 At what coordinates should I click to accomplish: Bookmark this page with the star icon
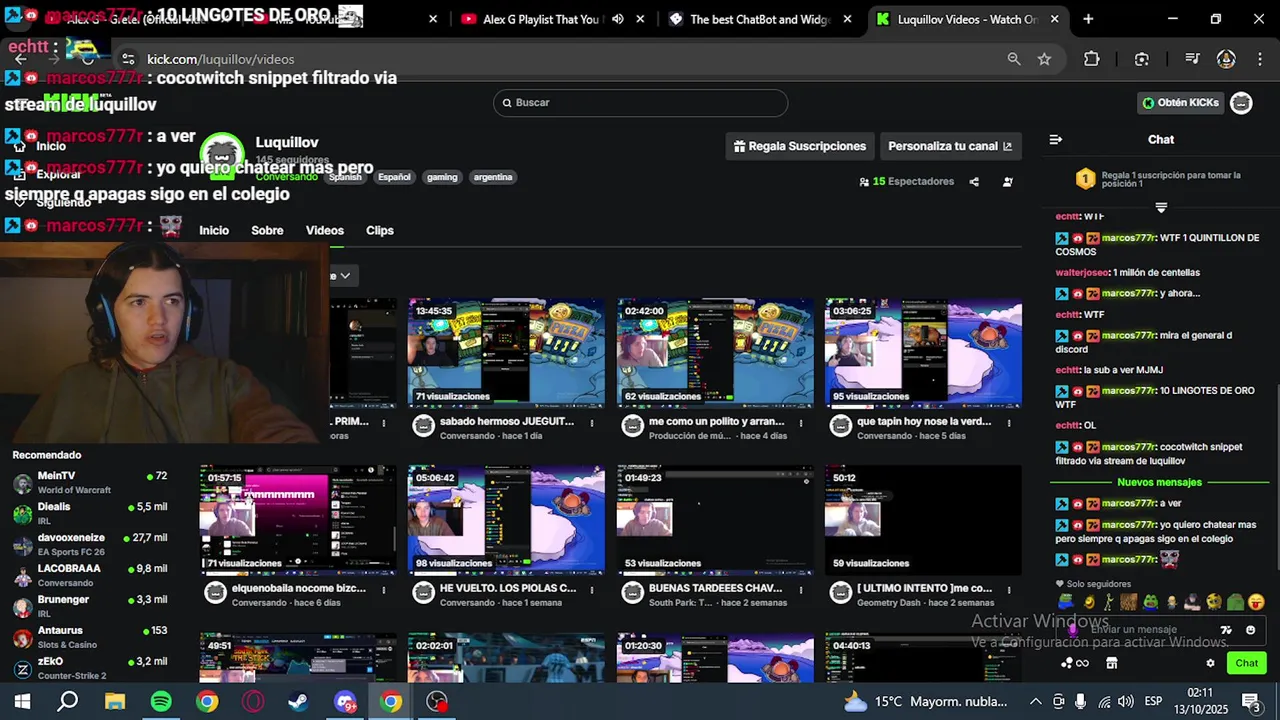[1044, 59]
